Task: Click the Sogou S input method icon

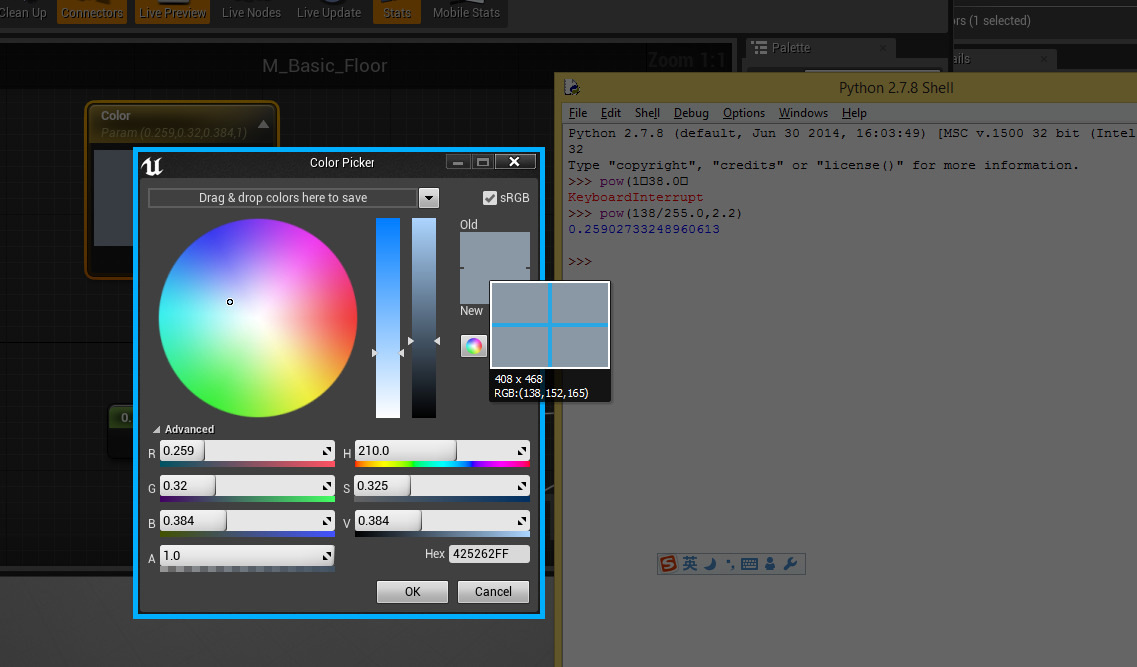Action: click(668, 564)
